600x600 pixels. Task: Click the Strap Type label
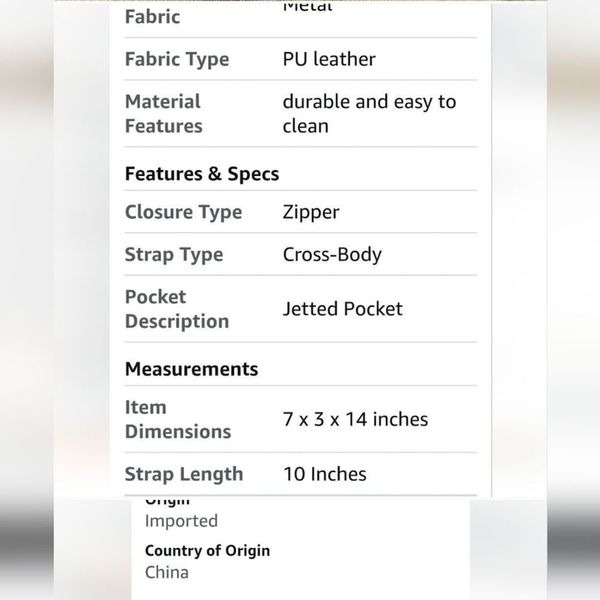coord(174,255)
